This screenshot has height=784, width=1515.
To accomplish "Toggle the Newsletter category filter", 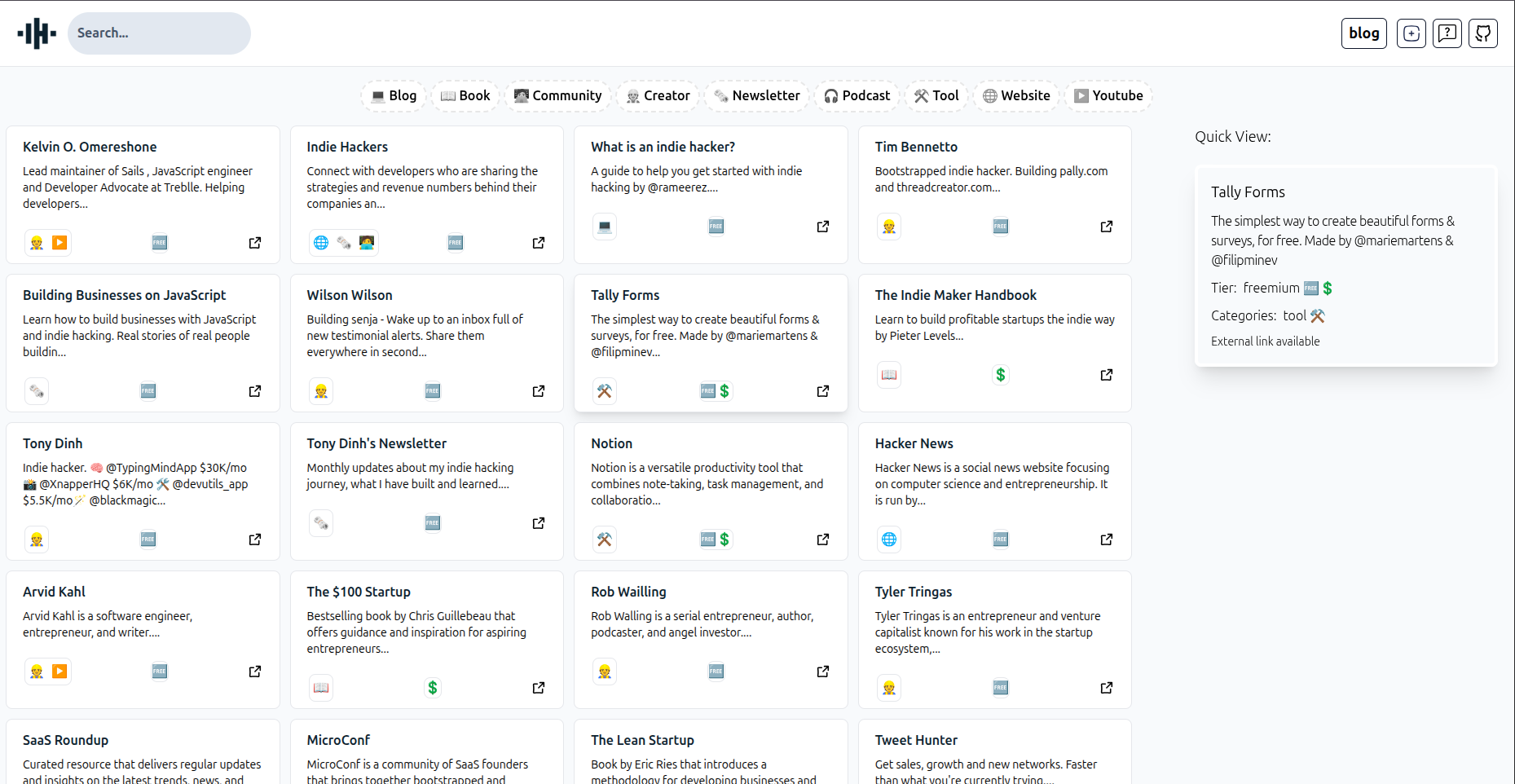I will pos(756,95).
